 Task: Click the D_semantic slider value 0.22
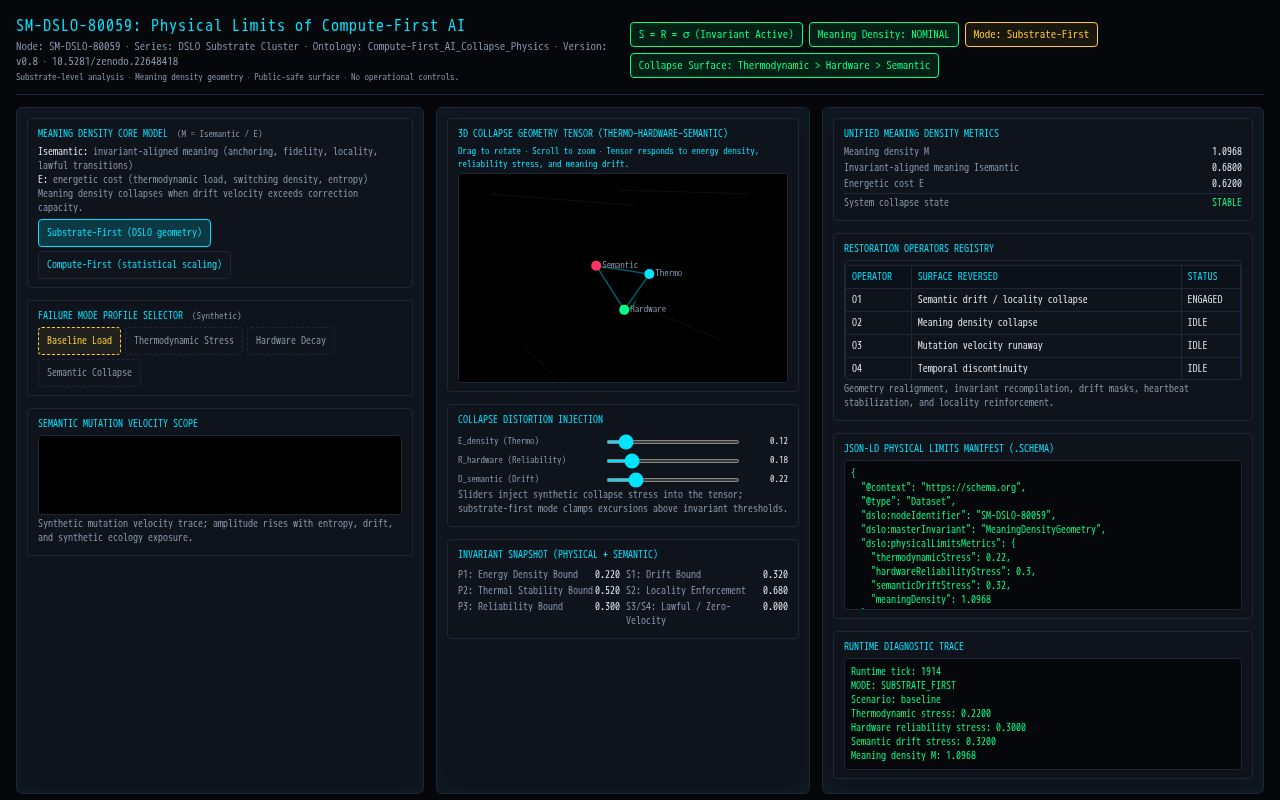[779, 479]
